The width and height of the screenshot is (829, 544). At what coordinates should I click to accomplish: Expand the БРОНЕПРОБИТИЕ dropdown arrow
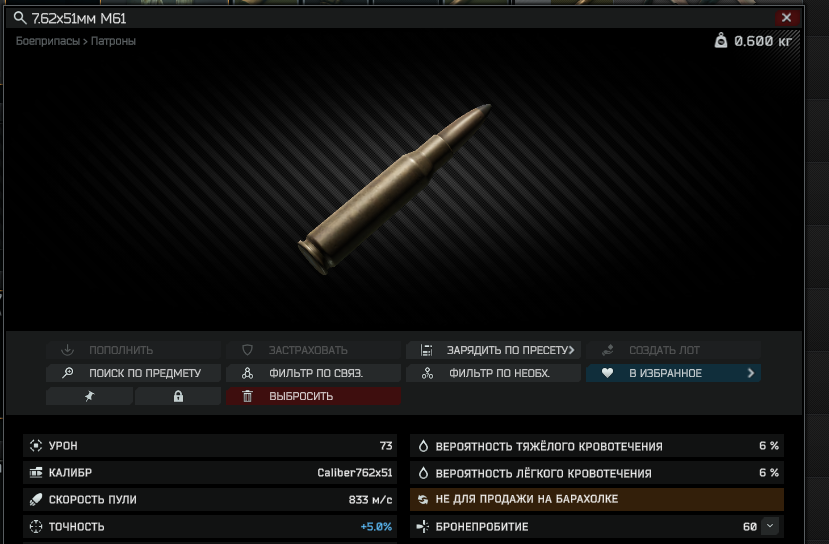click(x=770, y=526)
